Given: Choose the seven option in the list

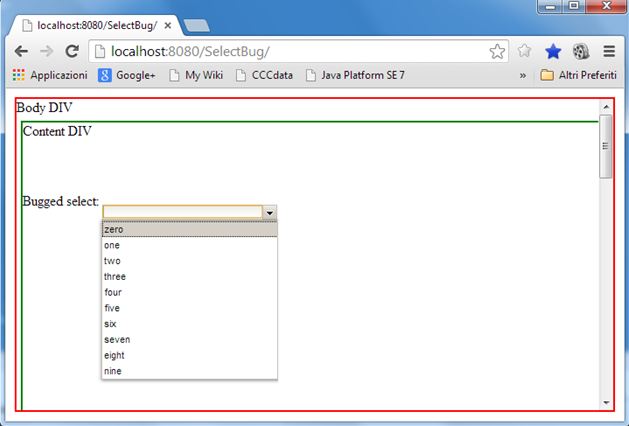Looking at the screenshot, I should [x=189, y=339].
